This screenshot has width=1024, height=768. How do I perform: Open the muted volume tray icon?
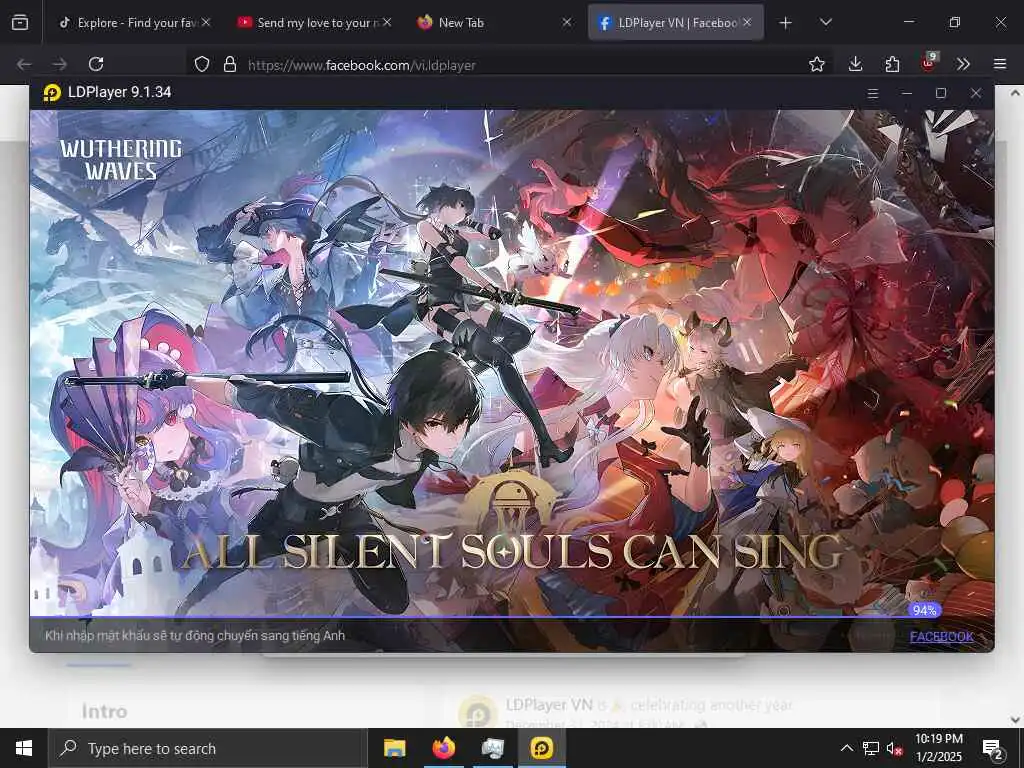[x=895, y=748]
